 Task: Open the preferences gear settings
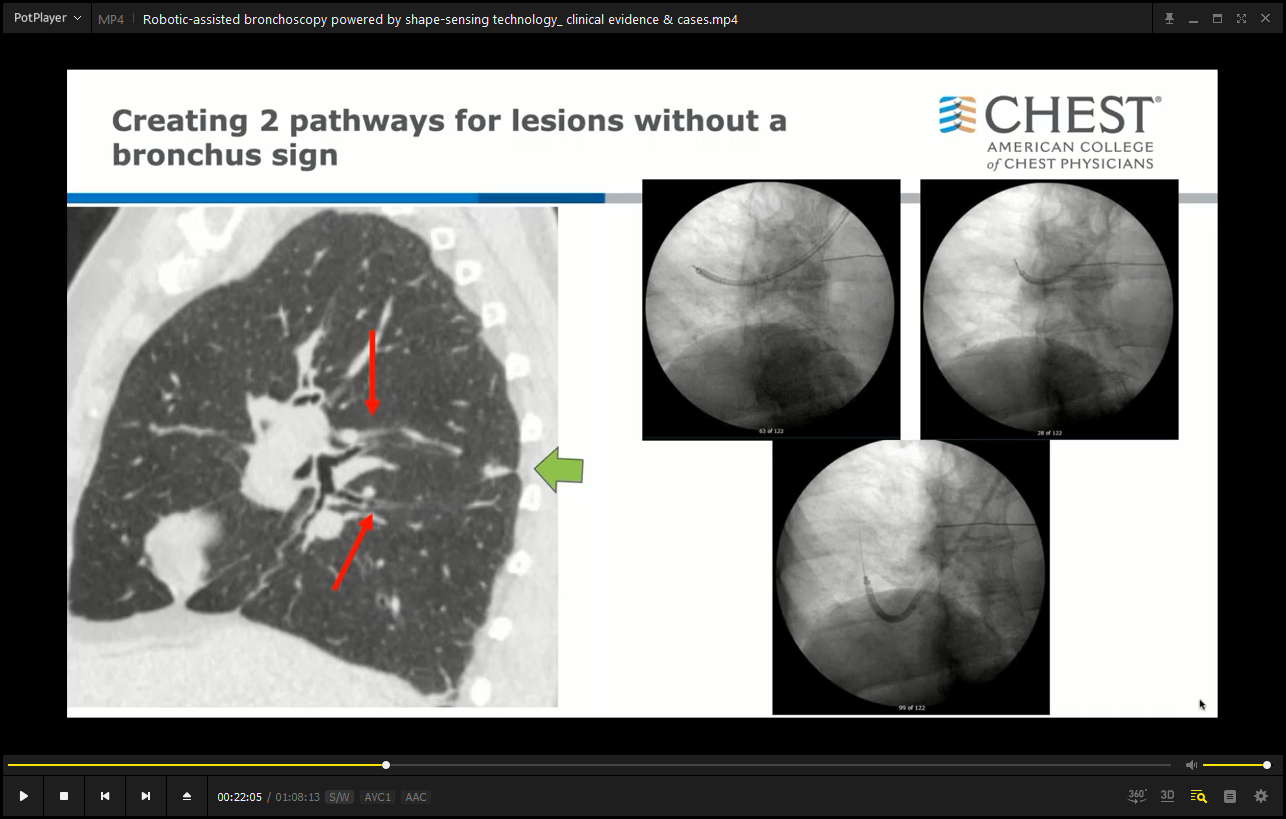[x=1261, y=796]
